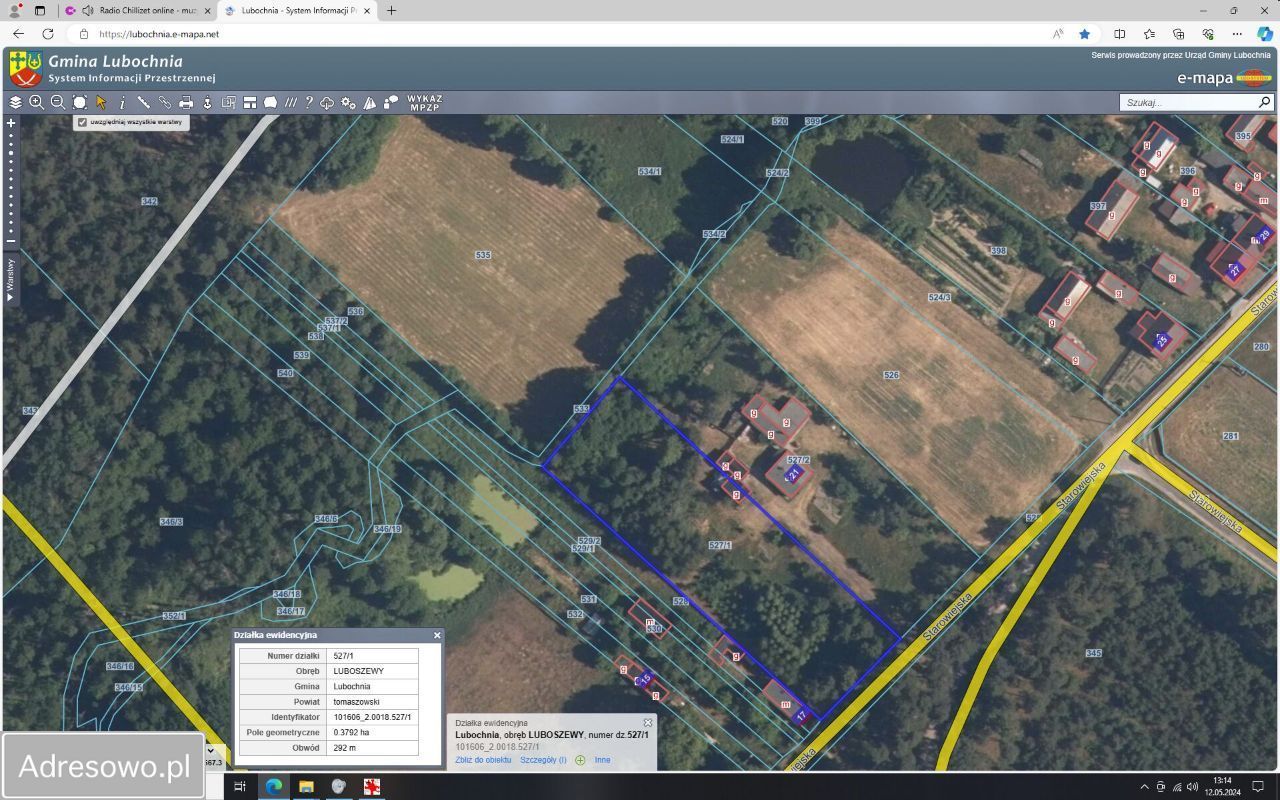Select the zoom in magnifier tool

point(37,102)
